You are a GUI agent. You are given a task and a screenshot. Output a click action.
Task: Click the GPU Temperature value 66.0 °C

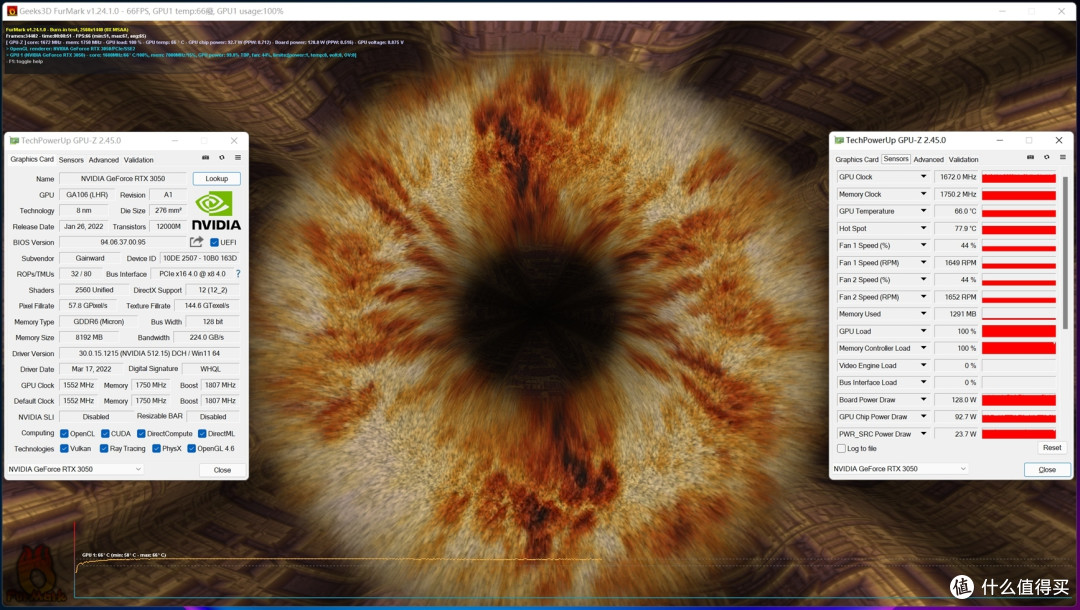(x=957, y=211)
